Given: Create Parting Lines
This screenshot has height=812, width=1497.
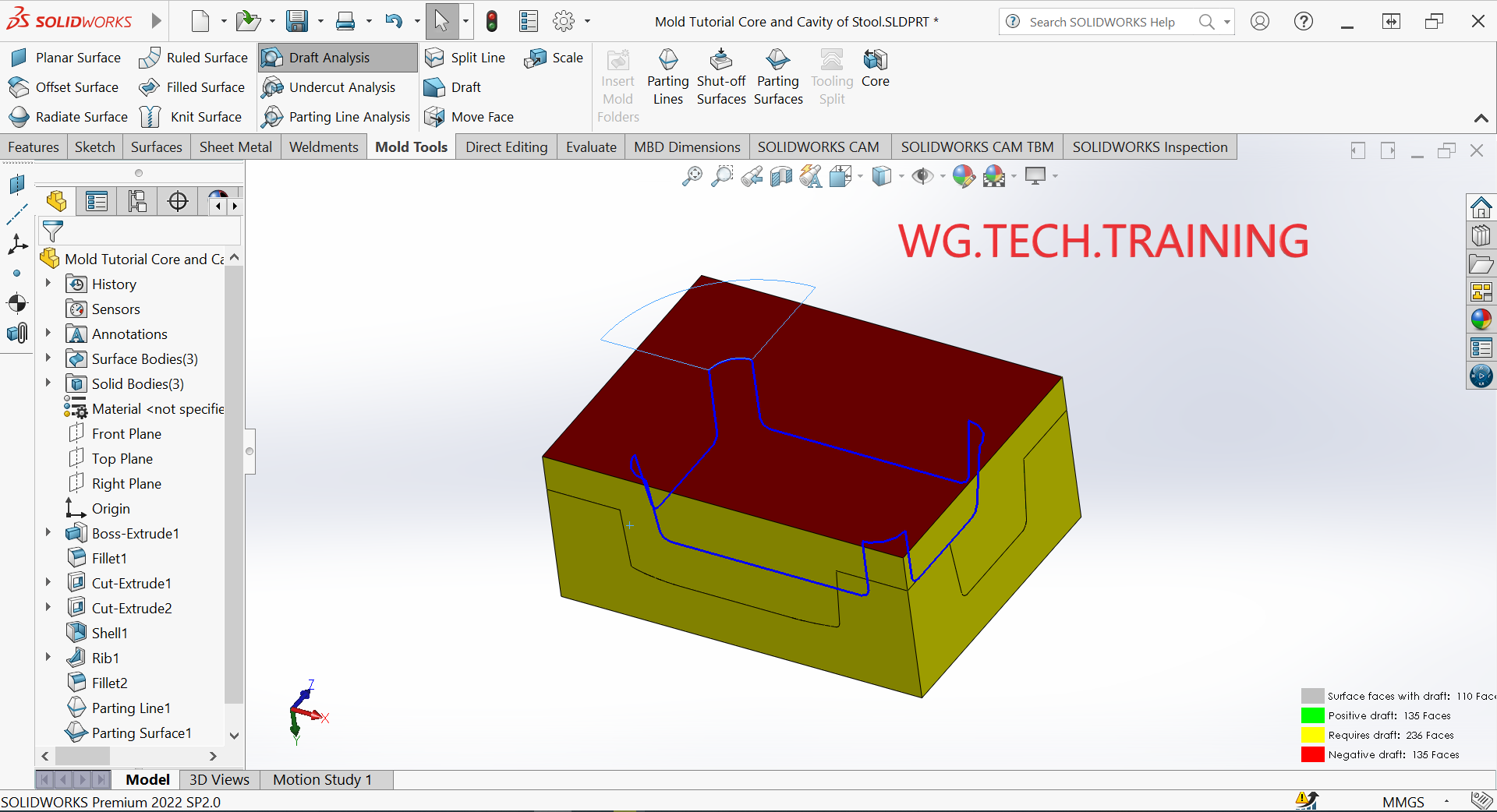Looking at the screenshot, I should [668, 78].
